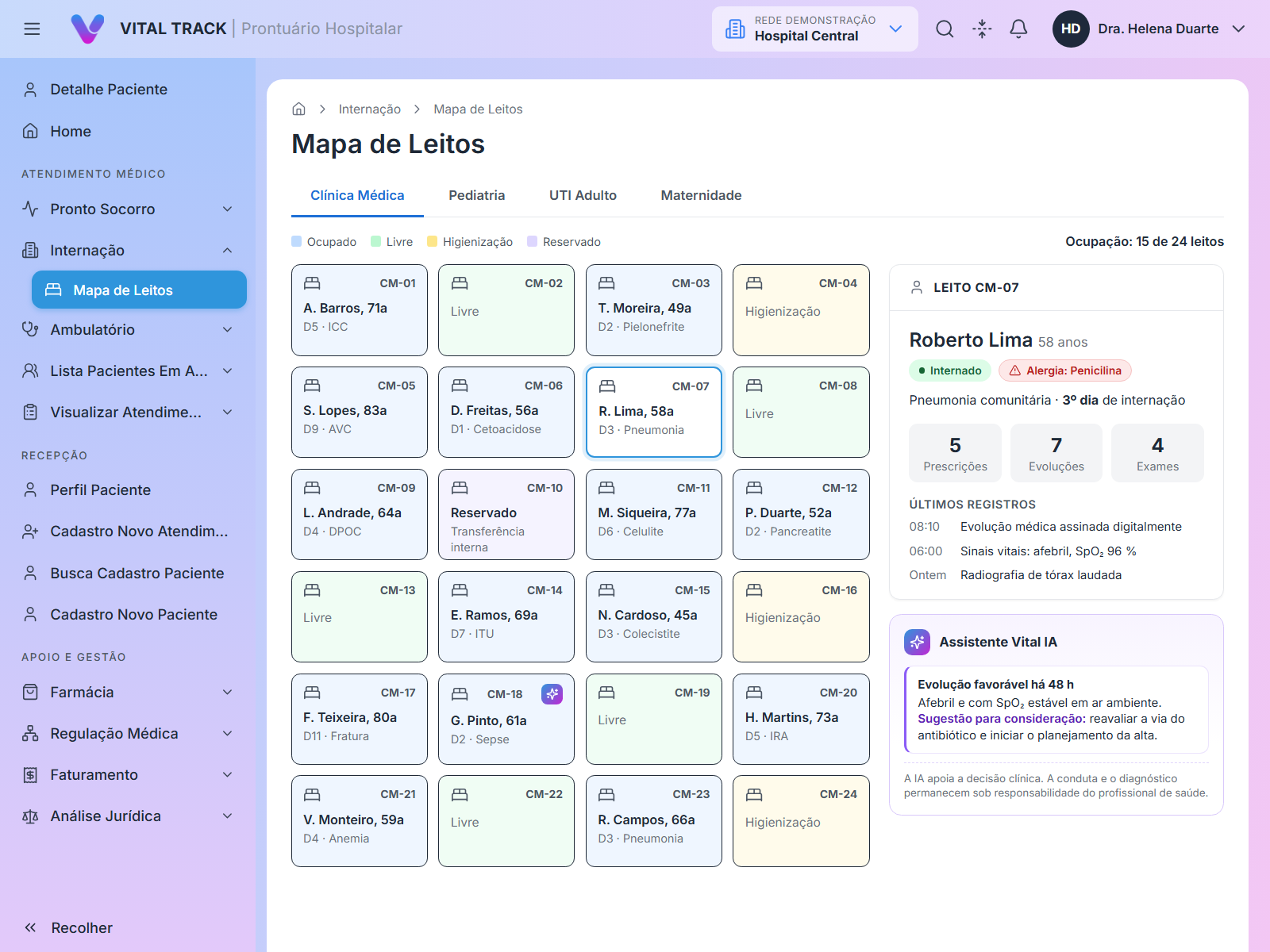Select bed CM-10 Reservado

(x=506, y=515)
